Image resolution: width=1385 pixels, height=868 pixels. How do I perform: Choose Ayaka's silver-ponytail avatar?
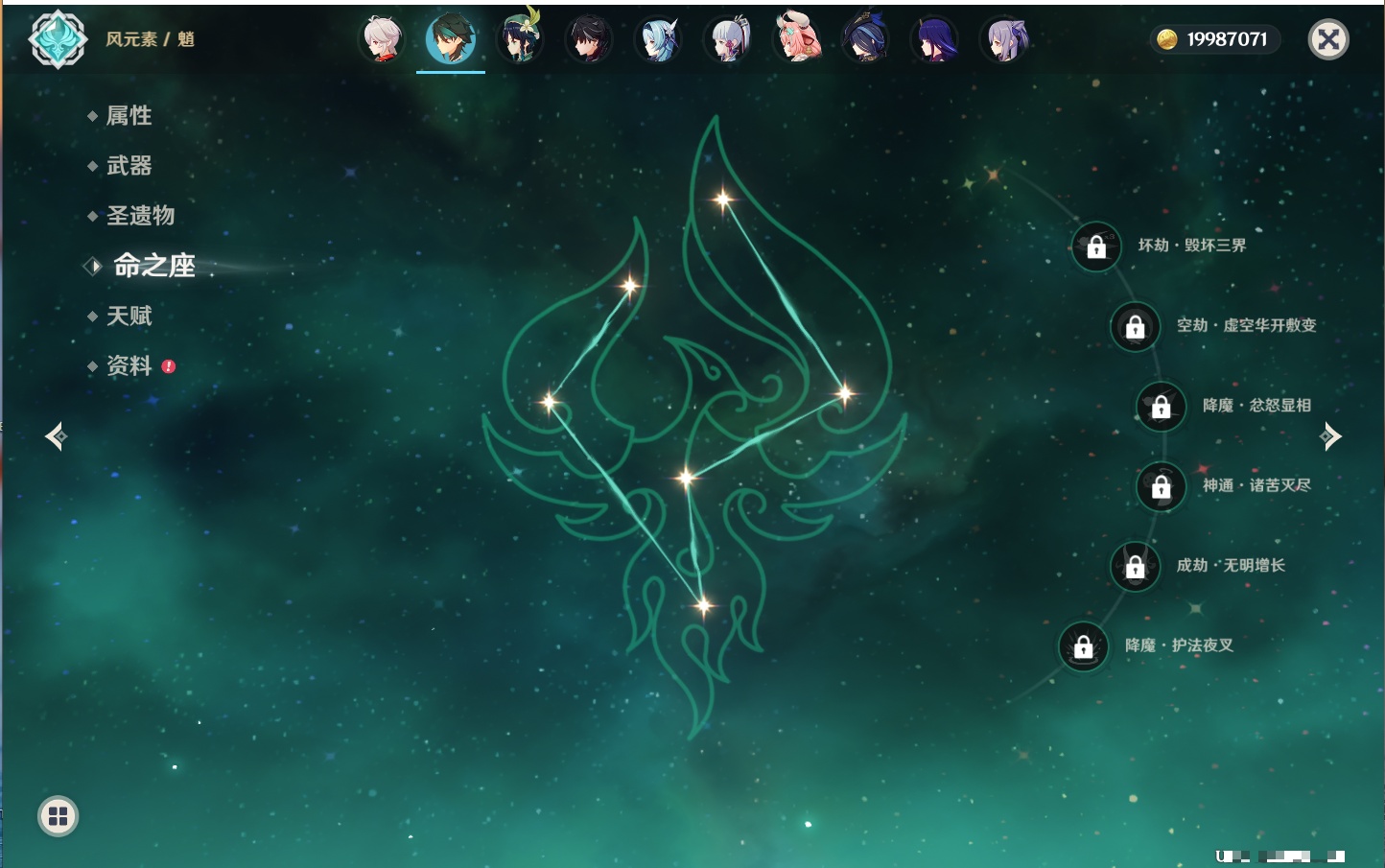(727, 39)
